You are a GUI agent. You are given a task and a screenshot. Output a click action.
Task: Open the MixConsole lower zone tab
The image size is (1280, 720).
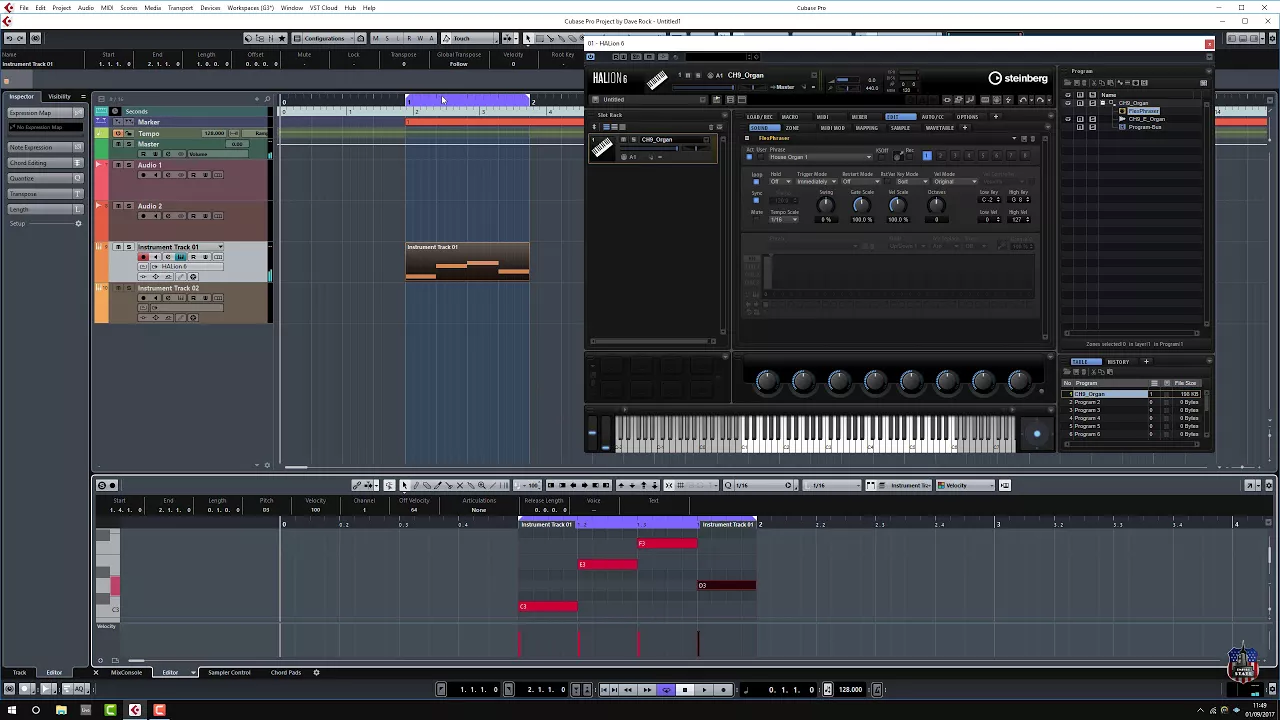(x=126, y=672)
